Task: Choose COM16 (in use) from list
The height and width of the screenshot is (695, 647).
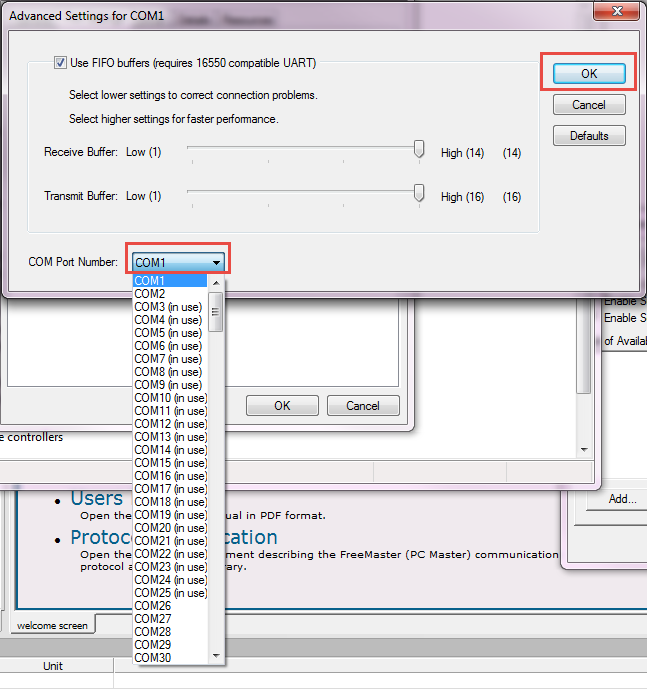Action: click(x=170, y=476)
